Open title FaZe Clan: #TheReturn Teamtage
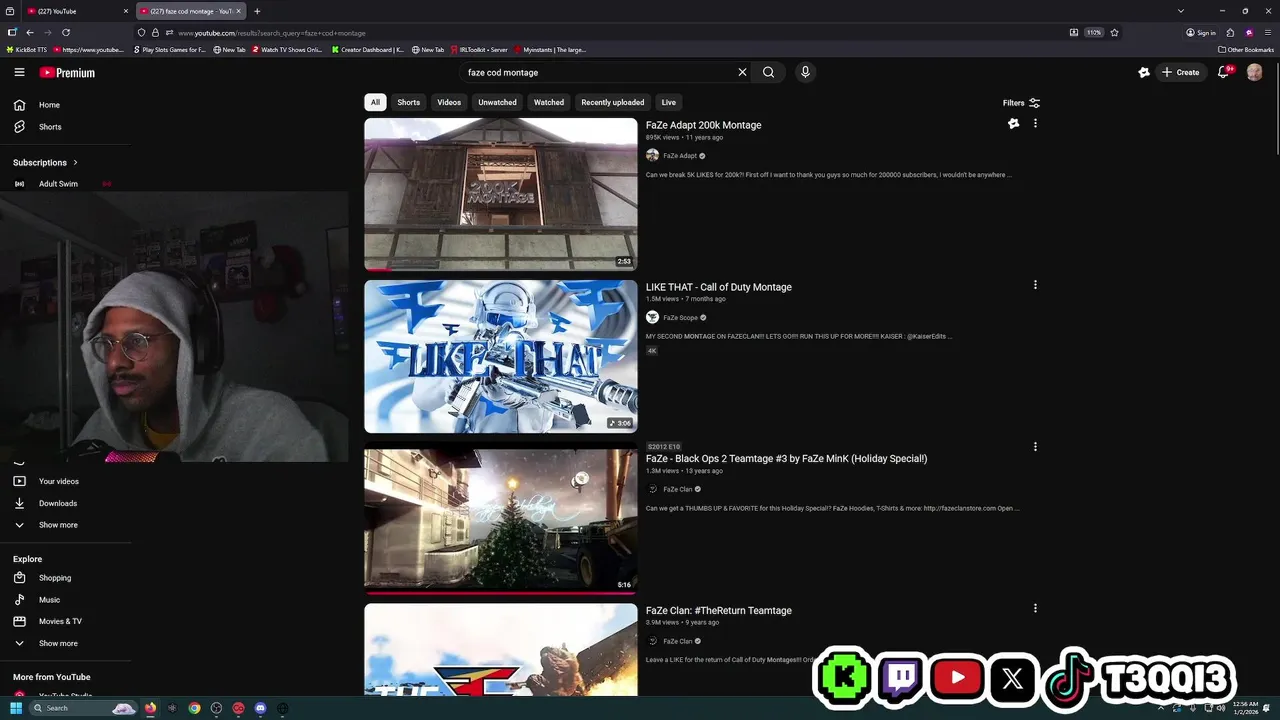The image size is (1280, 720). (x=718, y=611)
